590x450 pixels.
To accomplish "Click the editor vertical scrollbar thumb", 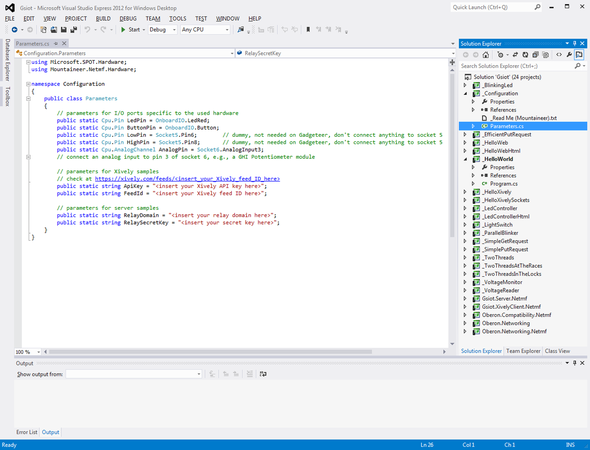I will coord(452,154).
